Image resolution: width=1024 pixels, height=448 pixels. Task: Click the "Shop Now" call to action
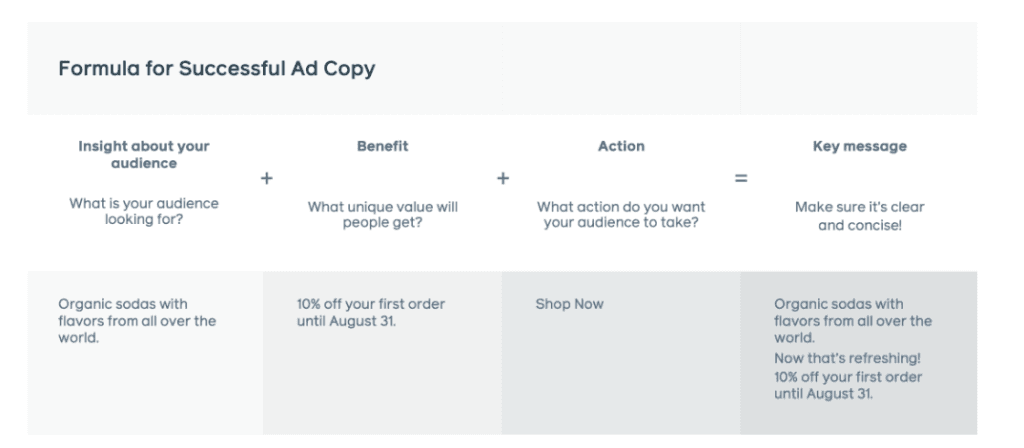[570, 304]
